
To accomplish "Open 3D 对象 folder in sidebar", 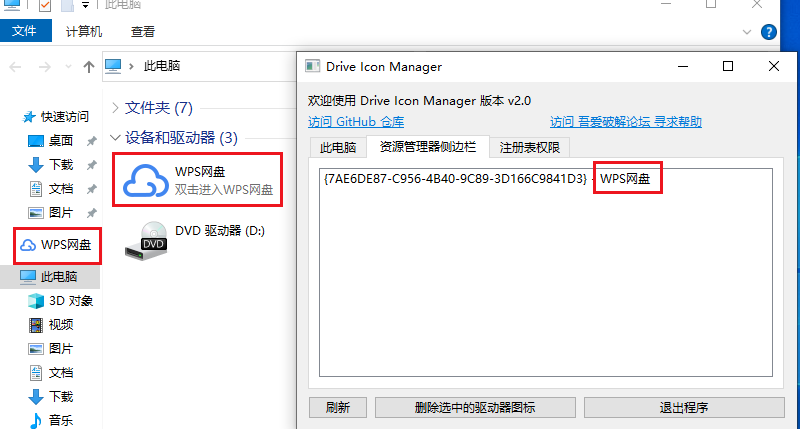I will point(35,300).
